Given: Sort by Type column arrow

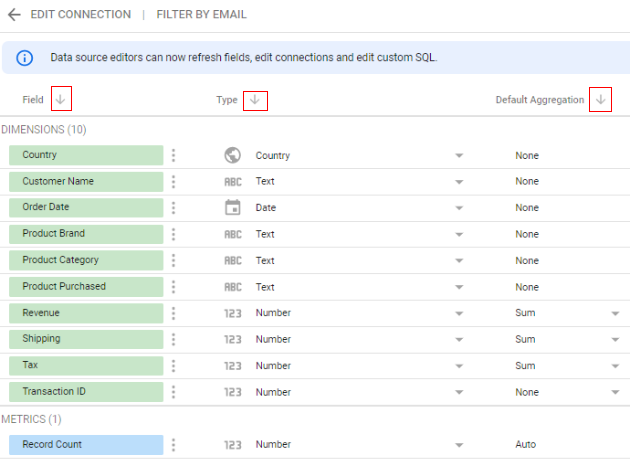Looking at the screenshot, I should click(255, 100).
